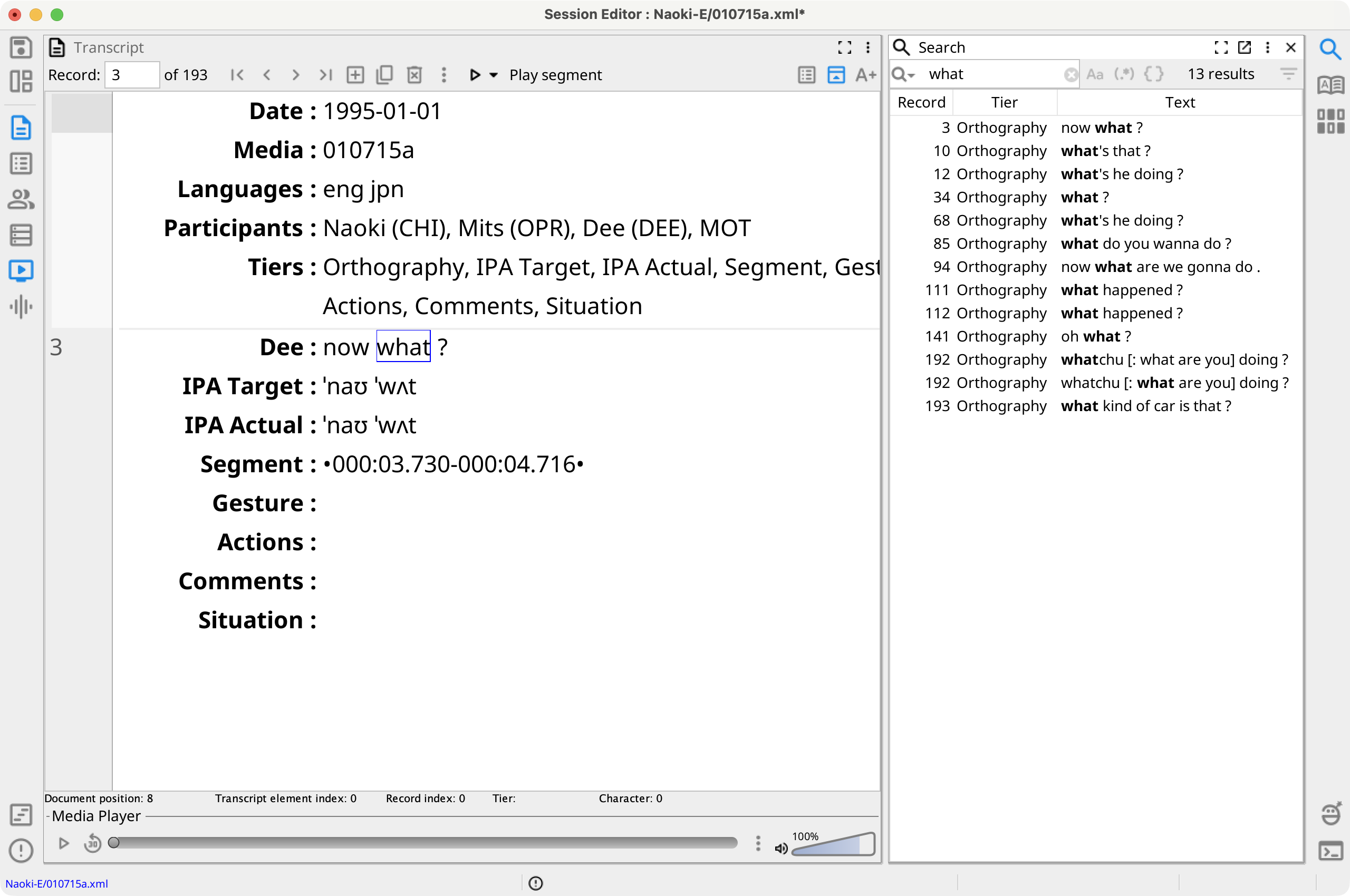Open the assistant robot icon in right sidebar
The image size is (1350, 896).
coord(1330,814)
